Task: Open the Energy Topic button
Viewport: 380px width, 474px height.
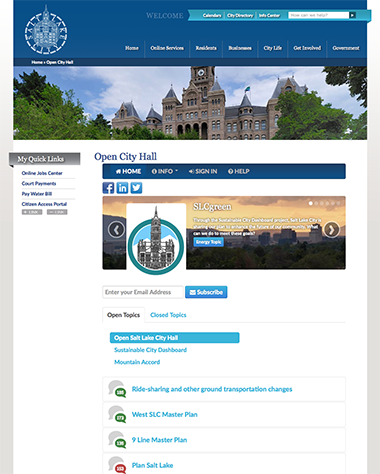Action: point(209,242)
